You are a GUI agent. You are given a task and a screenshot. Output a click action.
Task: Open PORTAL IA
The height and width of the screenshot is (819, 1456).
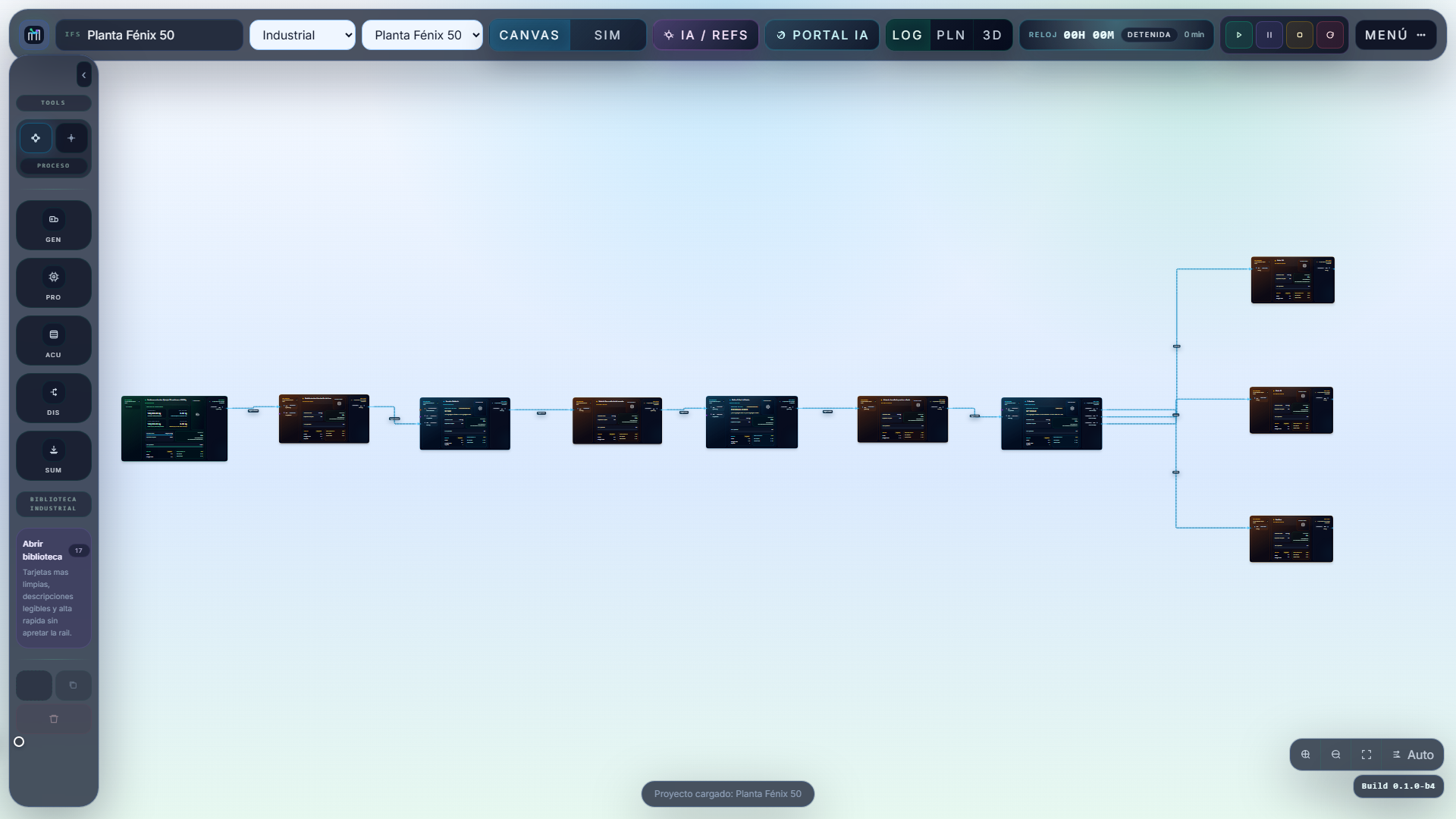pyautogui.click(x=822, y=35)
